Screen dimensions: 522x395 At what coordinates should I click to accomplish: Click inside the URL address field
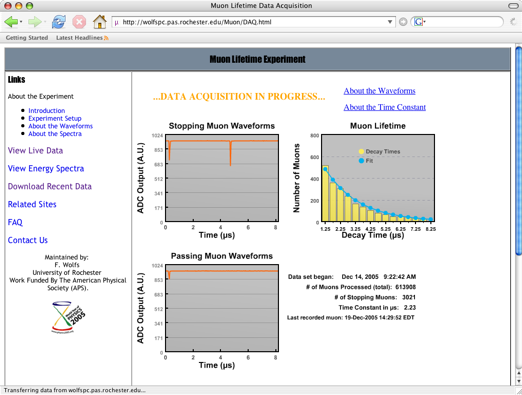point(252,22)
